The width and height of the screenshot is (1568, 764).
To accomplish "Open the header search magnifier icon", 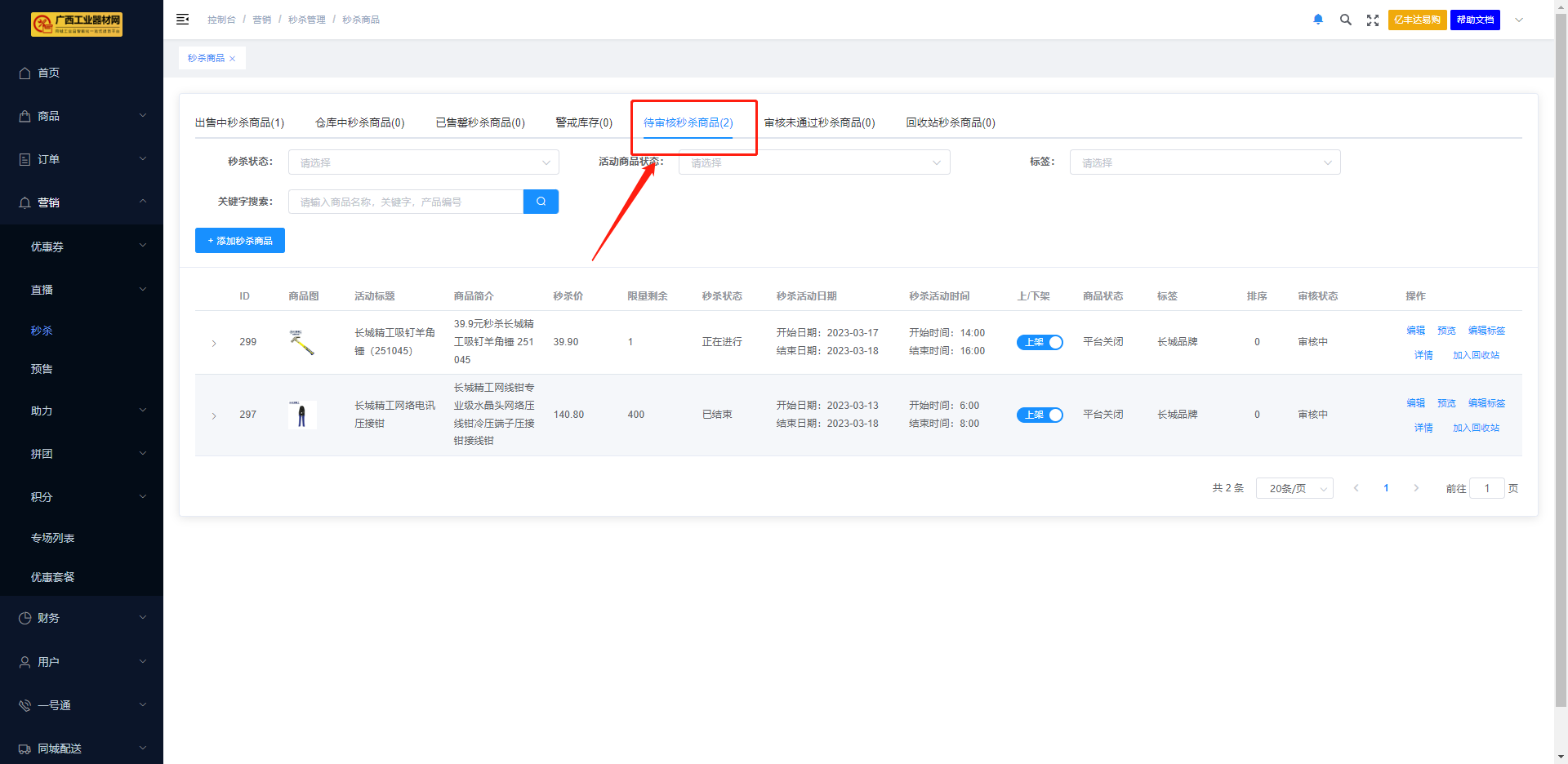I will [x=1345, y=20].
